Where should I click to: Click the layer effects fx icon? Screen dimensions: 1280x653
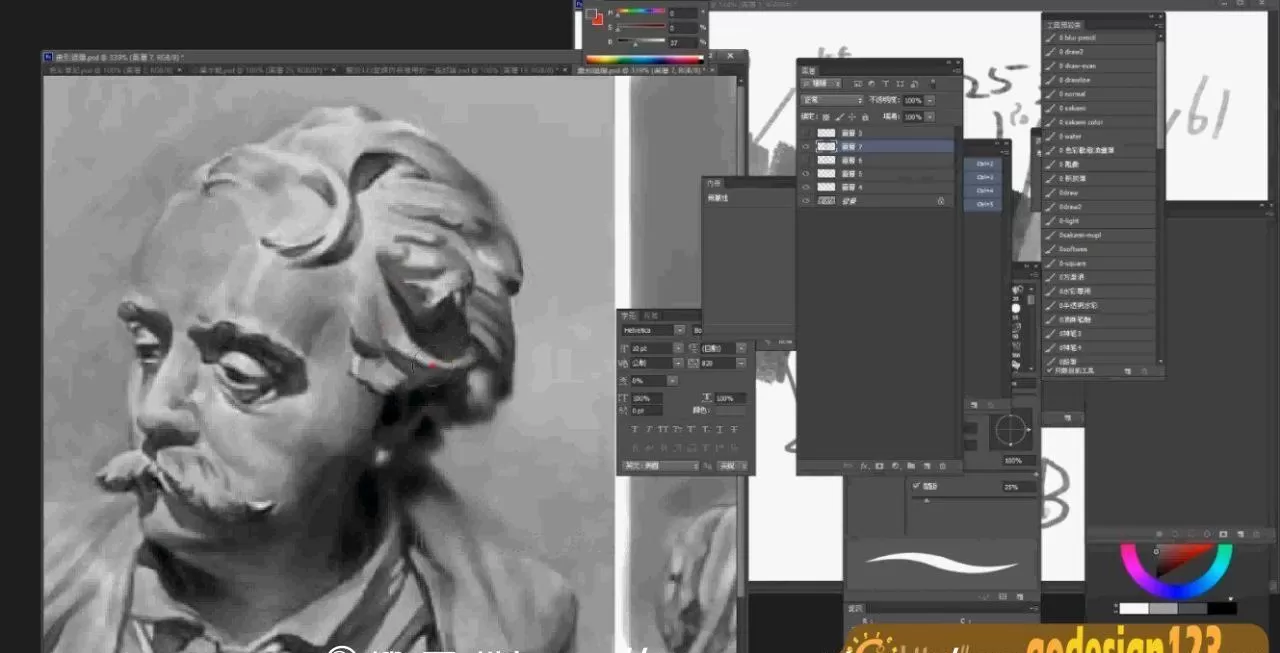coord(863,466)
